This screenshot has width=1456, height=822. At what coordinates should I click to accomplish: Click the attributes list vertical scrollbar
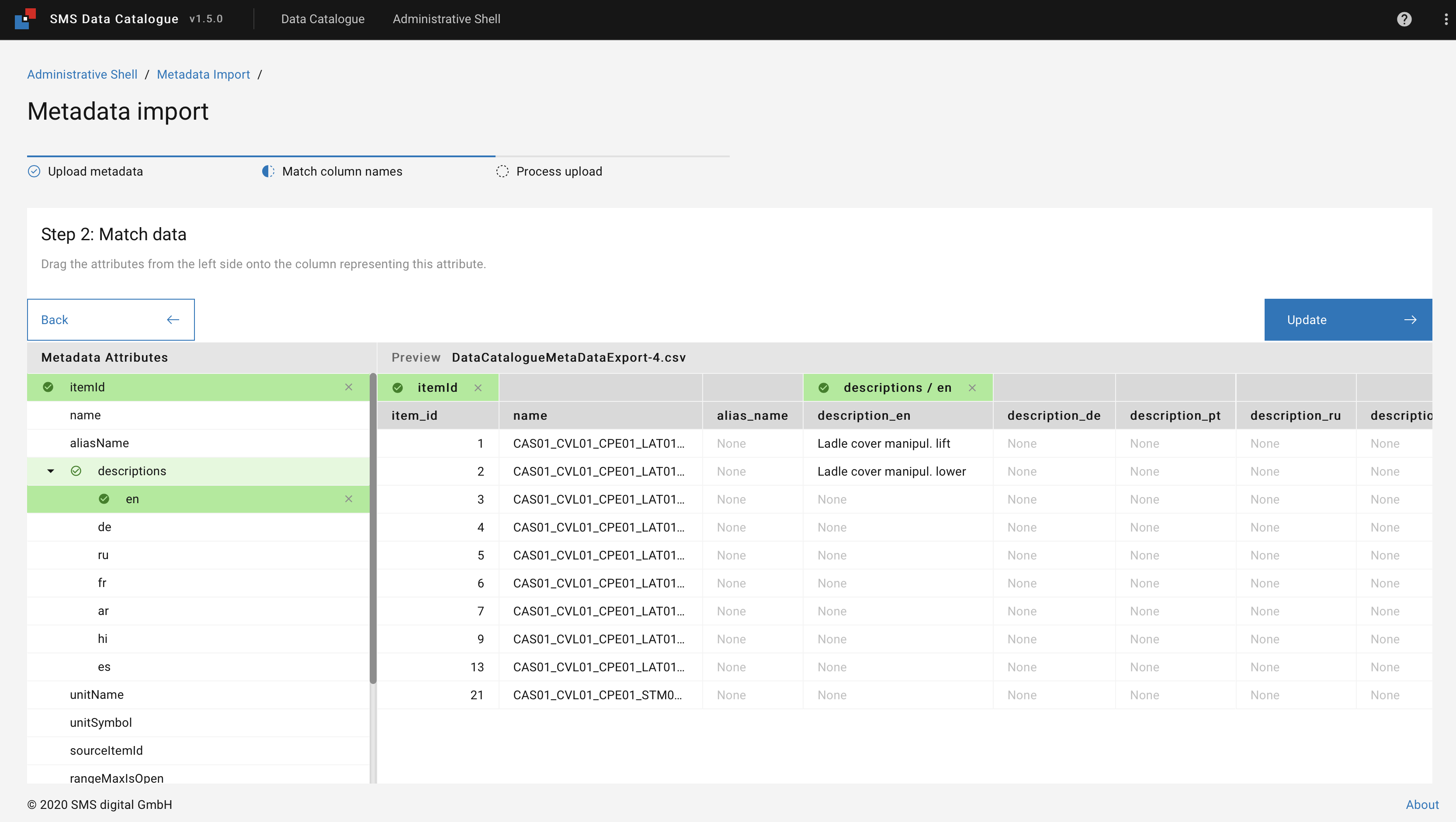pyautogui.click(x=372, y=528)
